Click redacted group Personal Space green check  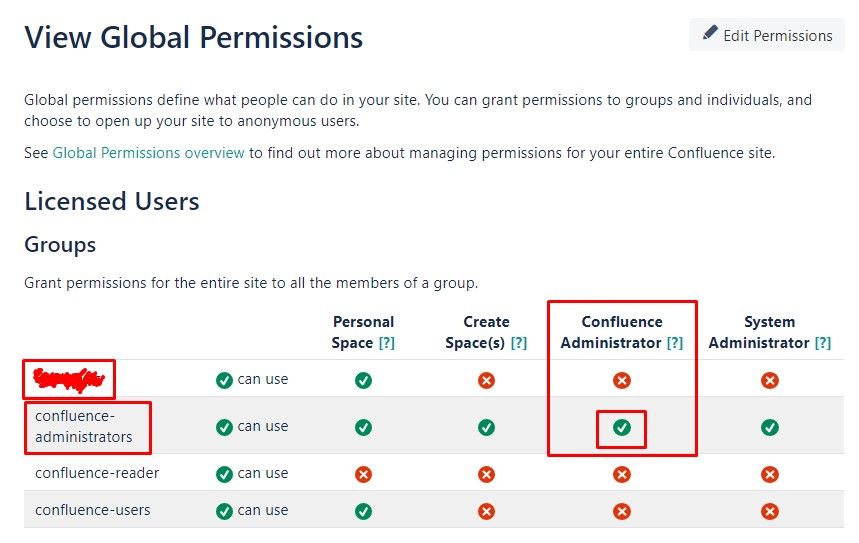tap(363, 380)
